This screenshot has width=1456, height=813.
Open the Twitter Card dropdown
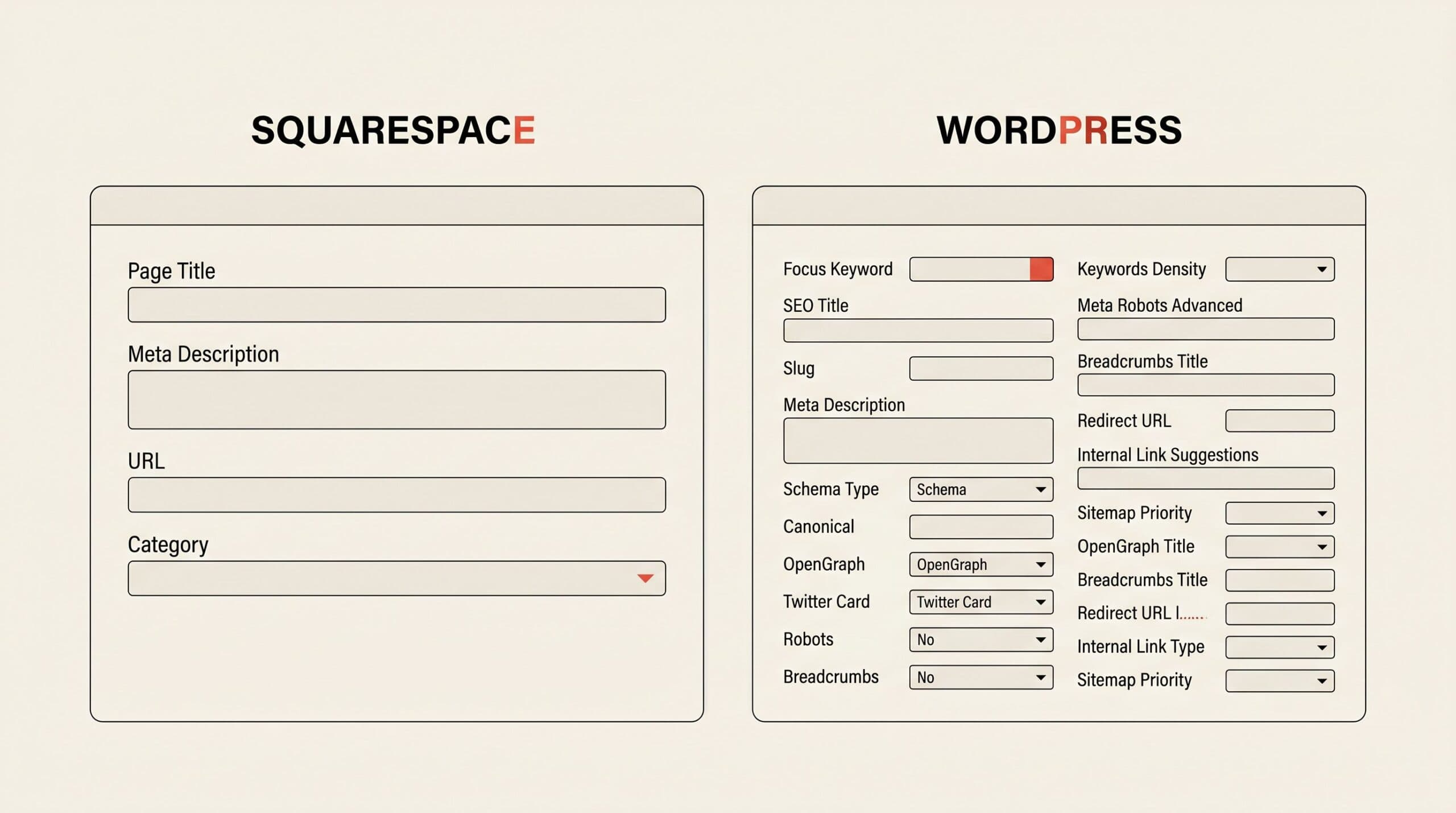(981, 602)
